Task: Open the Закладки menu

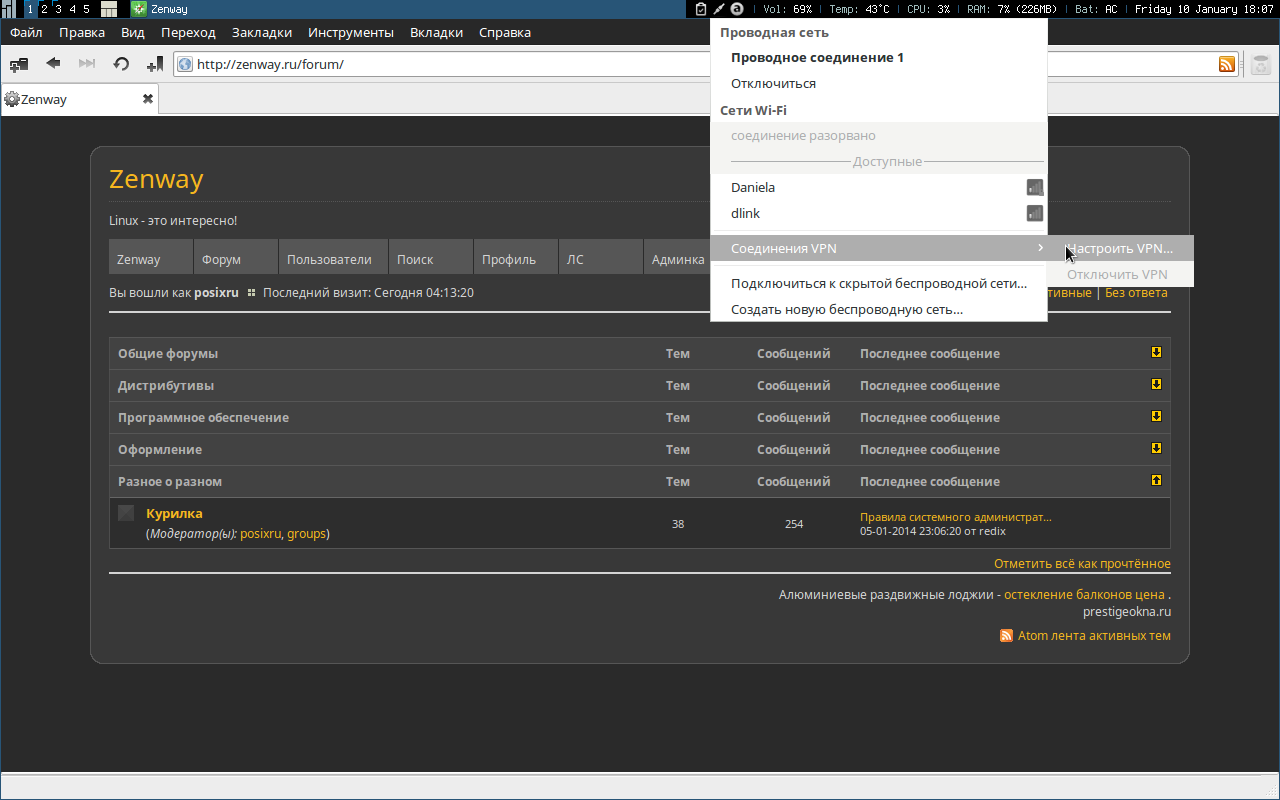Action: [262, 32]
